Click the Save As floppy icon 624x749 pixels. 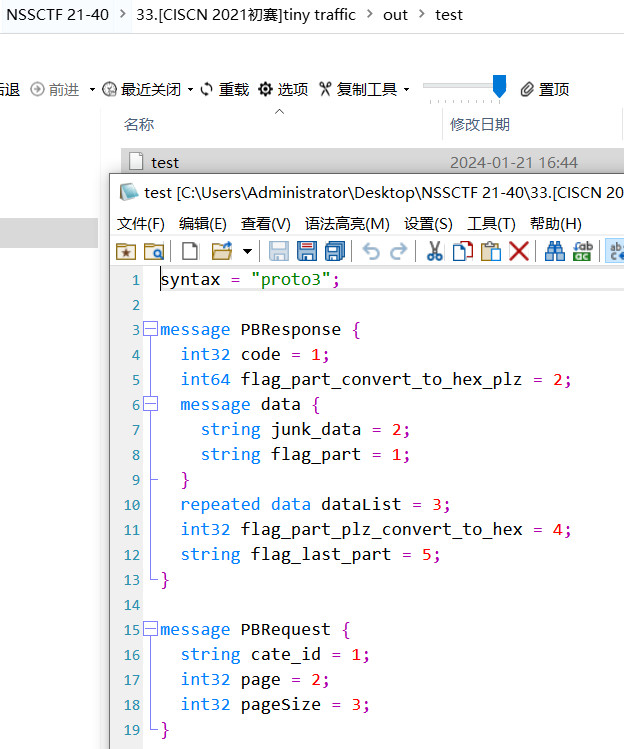[x=307, y=251]
